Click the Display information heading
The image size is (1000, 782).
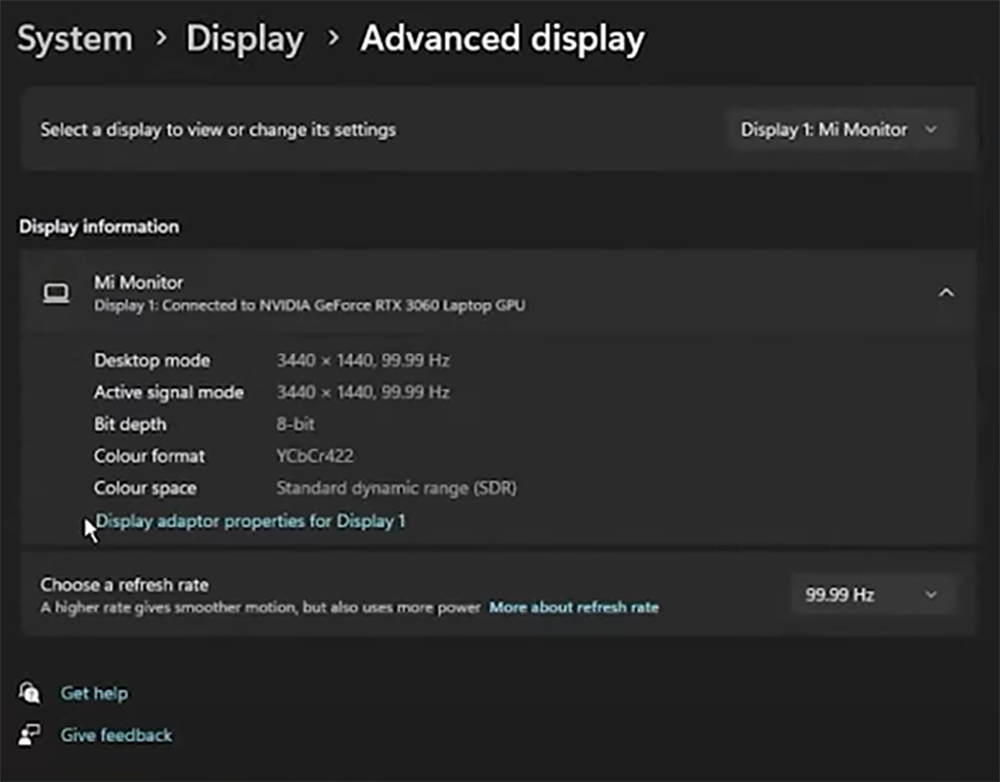[x=99, y=226]
